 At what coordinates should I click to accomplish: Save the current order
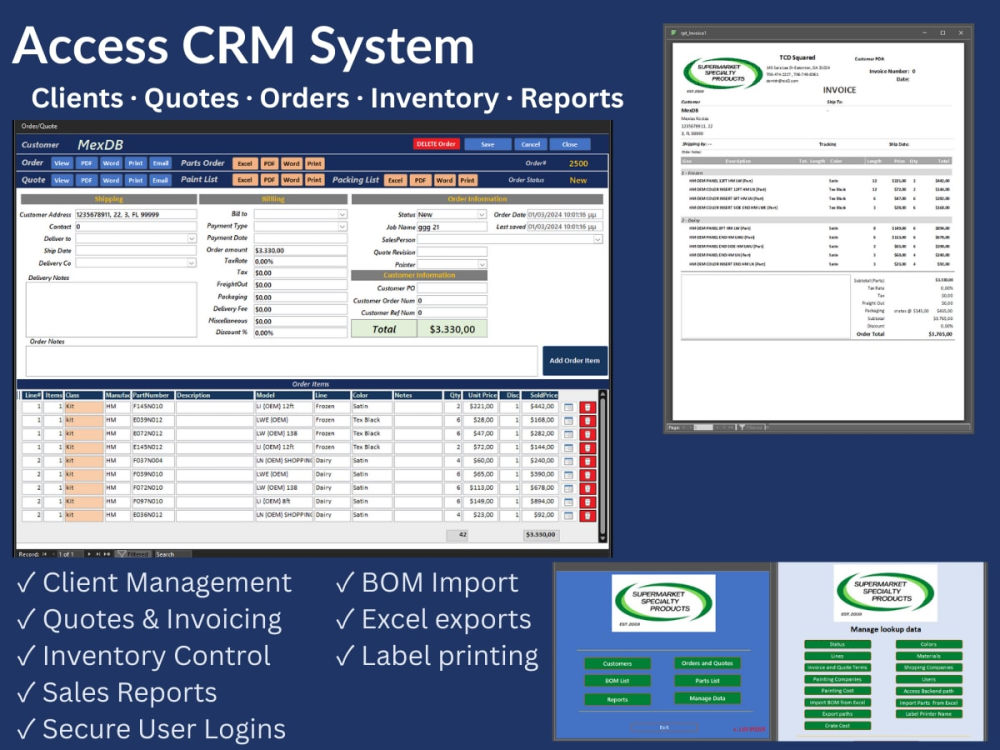tap(488, 144)
